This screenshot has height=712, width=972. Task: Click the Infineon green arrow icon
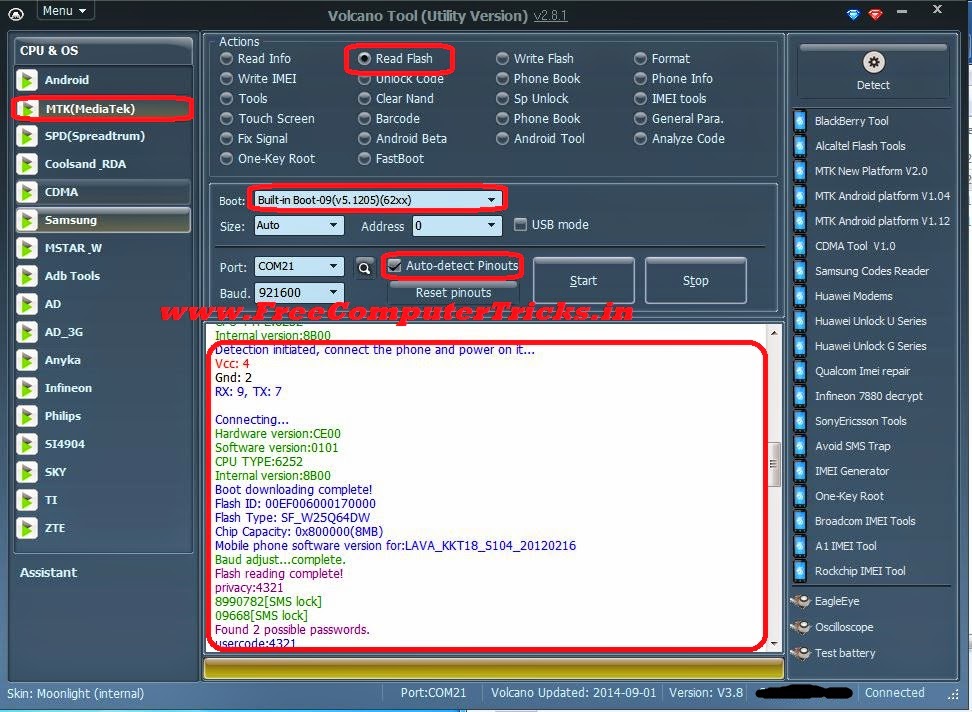click(27, 389)
